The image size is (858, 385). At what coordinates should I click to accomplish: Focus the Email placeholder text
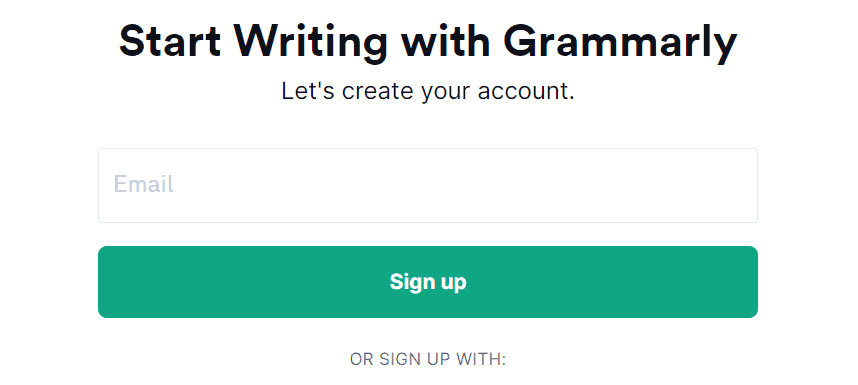click(x=143, y=184)
